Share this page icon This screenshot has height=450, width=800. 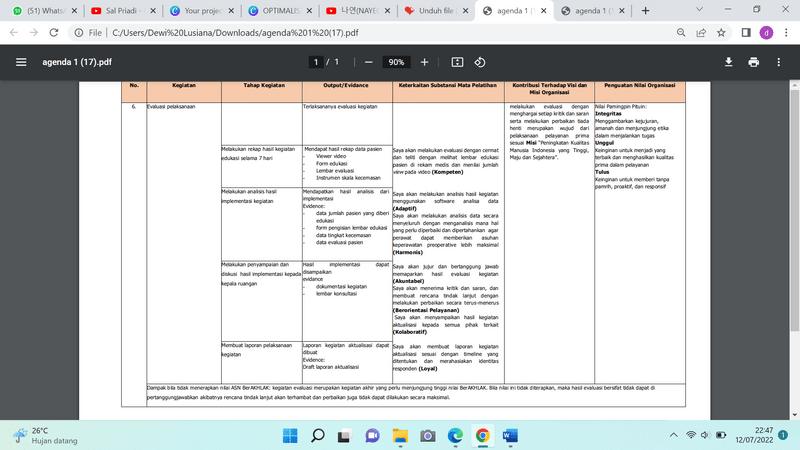click(701, 33)
